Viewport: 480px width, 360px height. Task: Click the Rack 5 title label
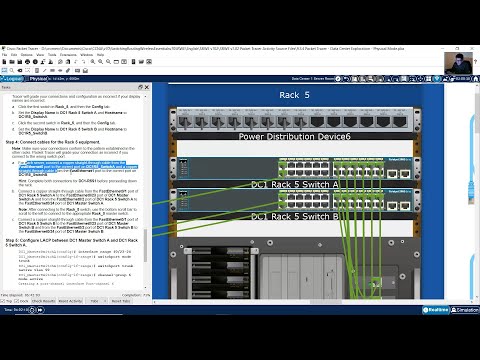(x=294, y=95)
